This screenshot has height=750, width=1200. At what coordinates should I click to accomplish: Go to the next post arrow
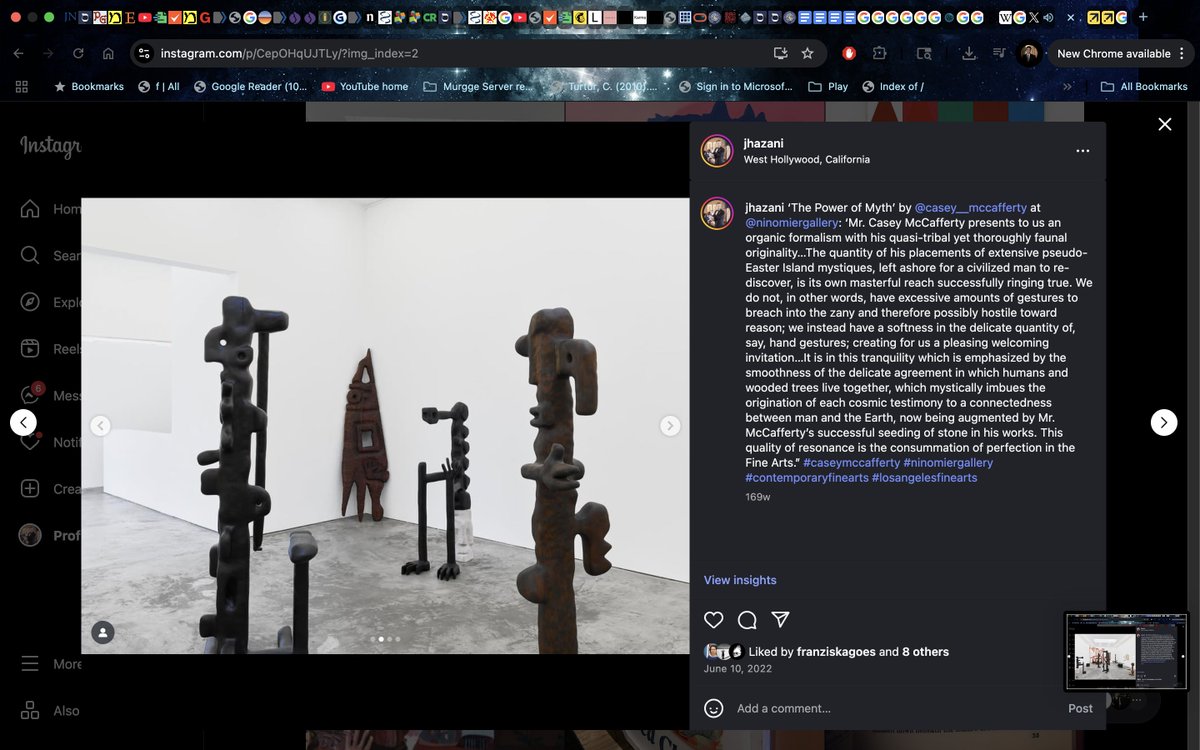pyautogui.click(x=1164, y=422)
